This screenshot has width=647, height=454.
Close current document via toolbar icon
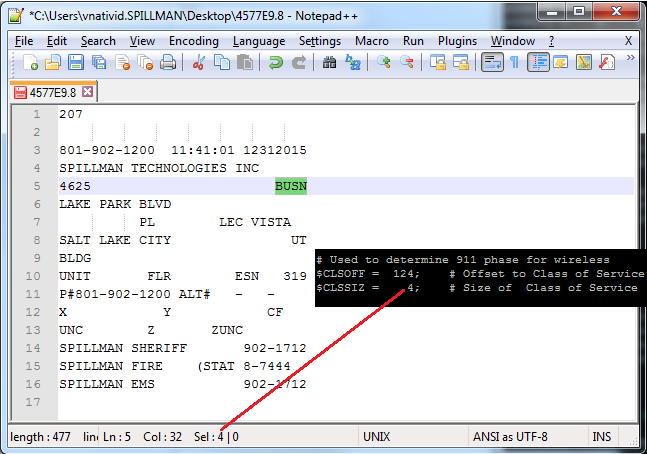click(x=123, y=63)
